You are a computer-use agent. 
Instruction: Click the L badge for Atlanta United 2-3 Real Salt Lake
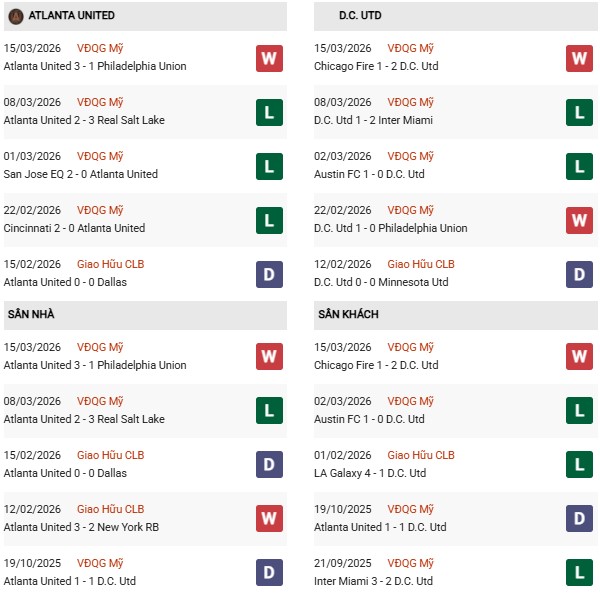[268, 112]
